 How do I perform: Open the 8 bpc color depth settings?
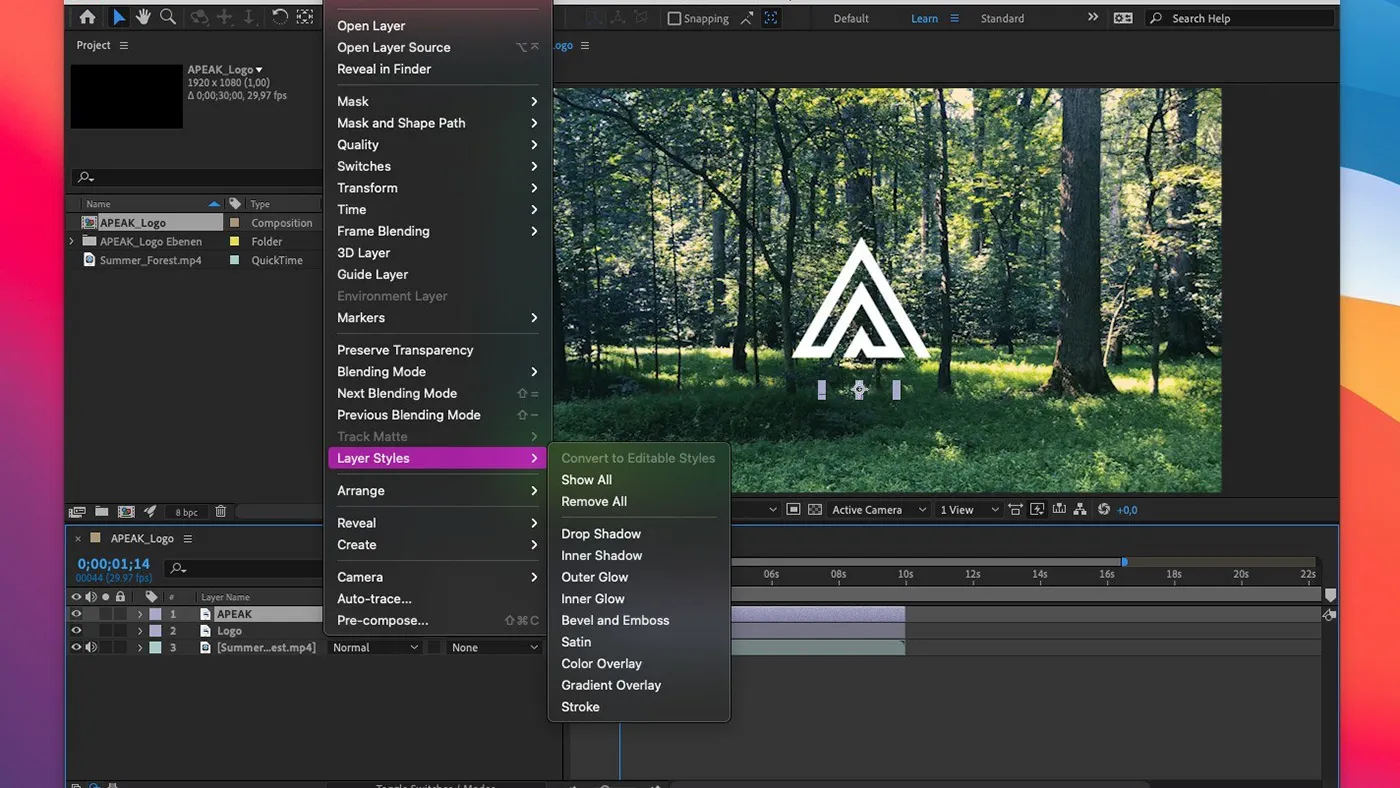[x=186, y=511]
